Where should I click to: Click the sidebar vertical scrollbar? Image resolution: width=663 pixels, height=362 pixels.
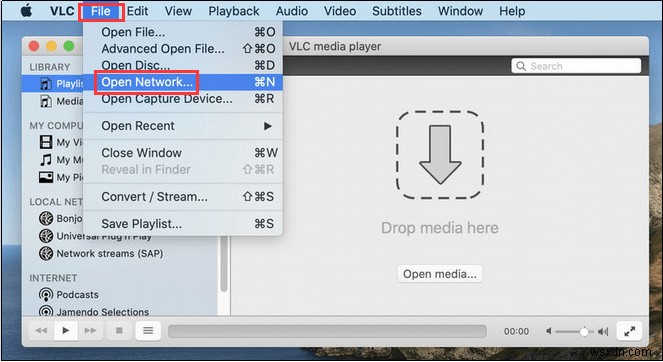click(224, 264)
